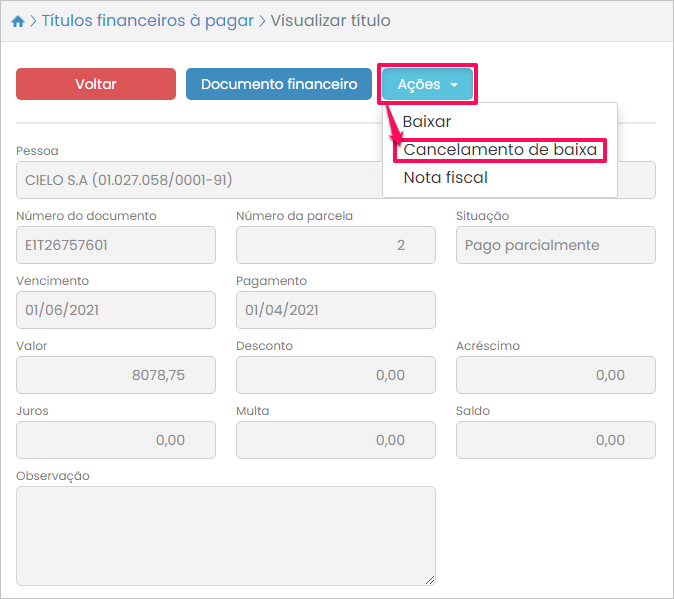674x599 pixels.
Task: Click the Número da parcela field
Action: 336,245
